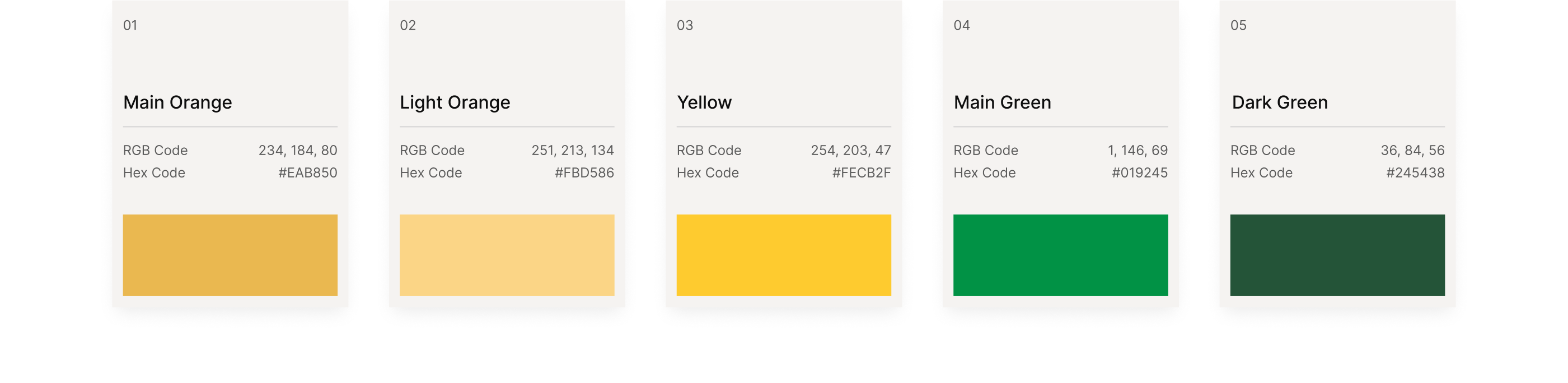The height and width of the screenshot is (383, 1568).
Task: Click RGB value 234, 184, 80
Action: click(x=298, y=151)
